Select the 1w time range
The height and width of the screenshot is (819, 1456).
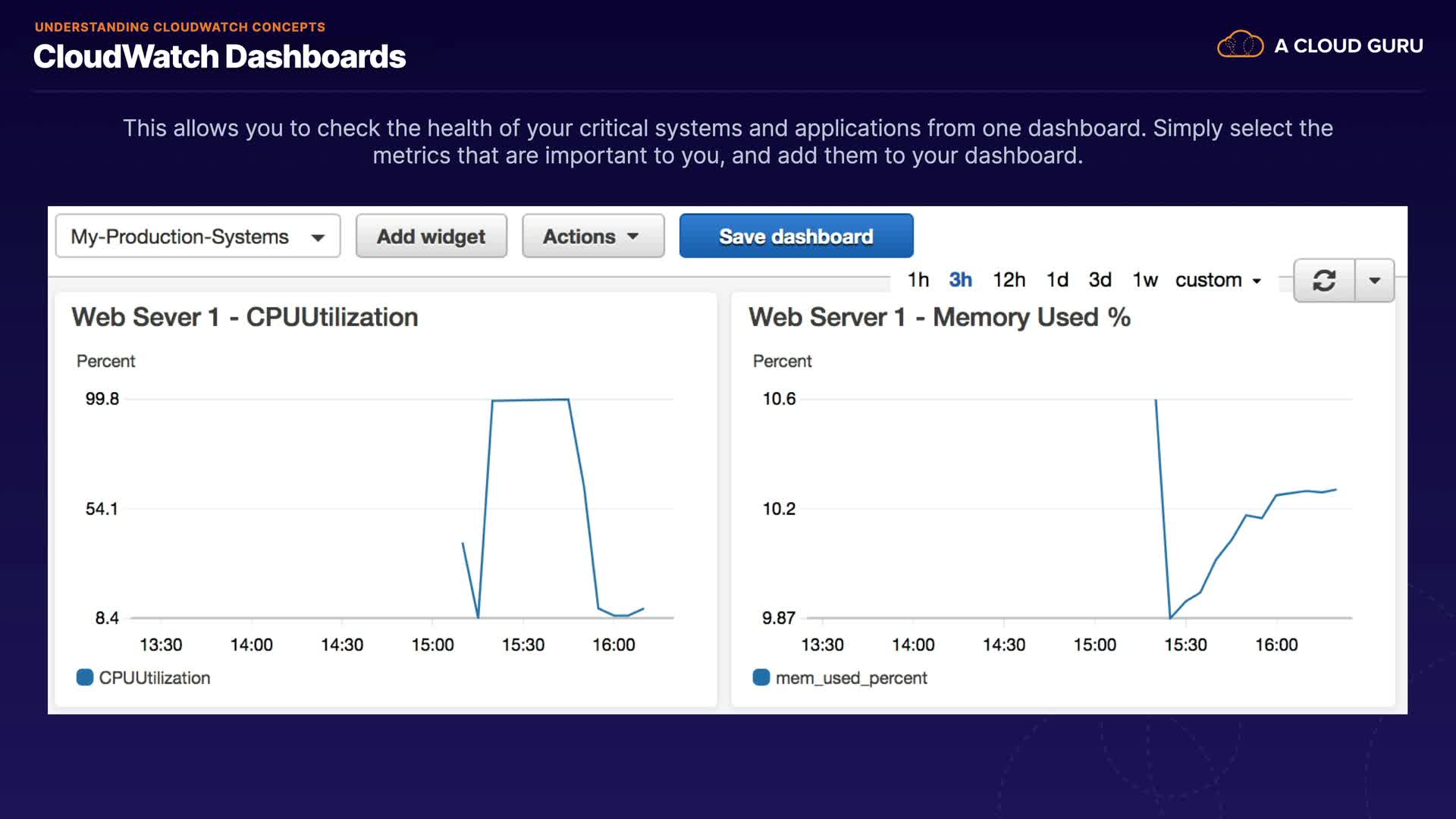pyautogui.click(x=1144, y=281)
